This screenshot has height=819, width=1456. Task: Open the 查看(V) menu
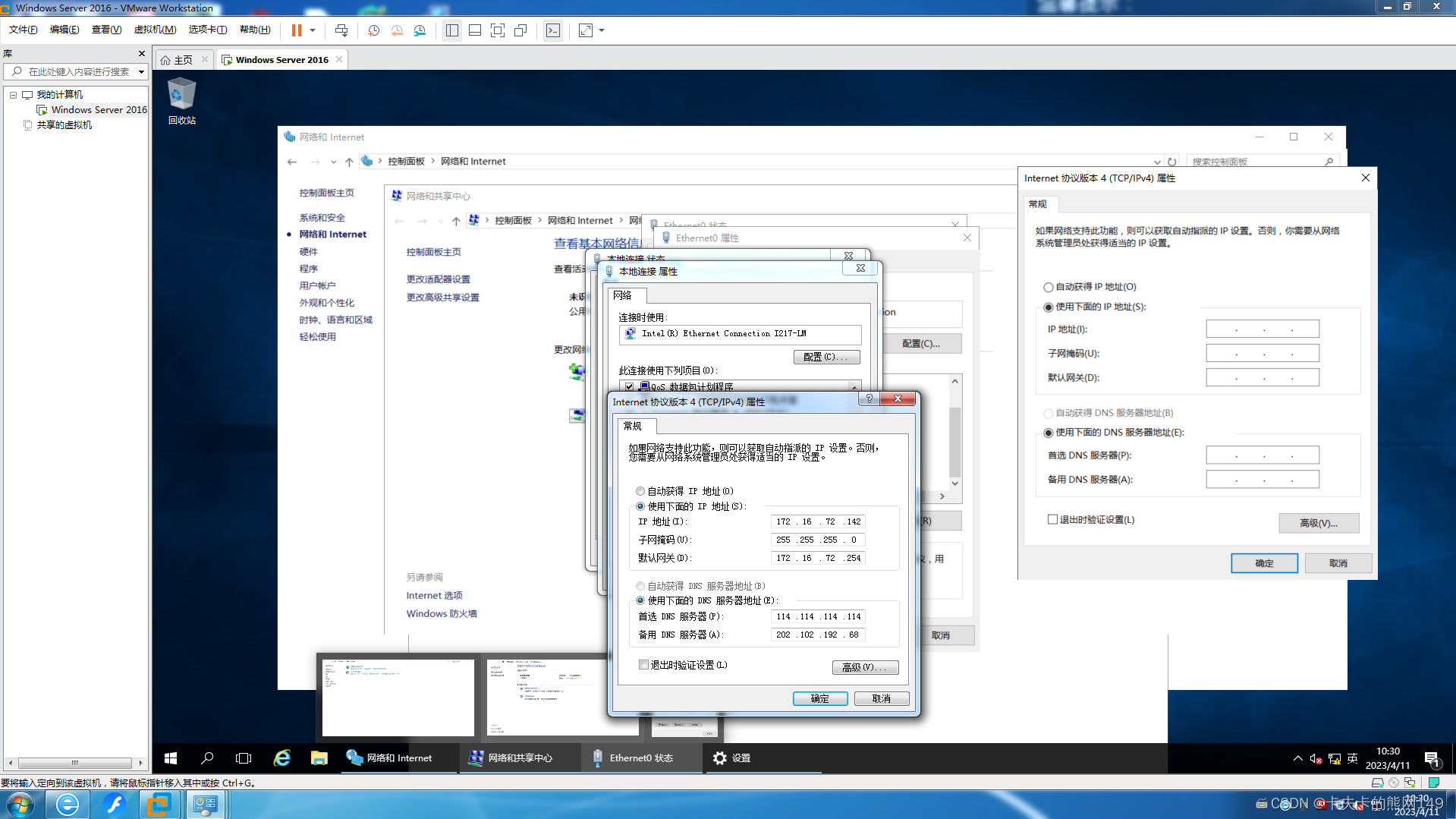[x=106, y=30]
